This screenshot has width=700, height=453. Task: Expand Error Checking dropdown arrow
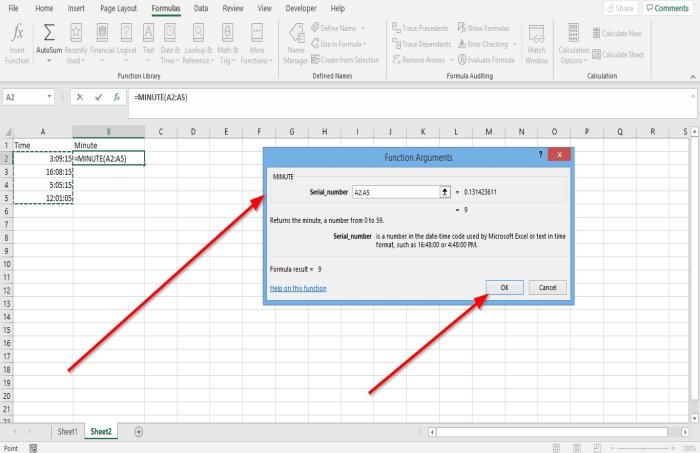pos(514,44)
